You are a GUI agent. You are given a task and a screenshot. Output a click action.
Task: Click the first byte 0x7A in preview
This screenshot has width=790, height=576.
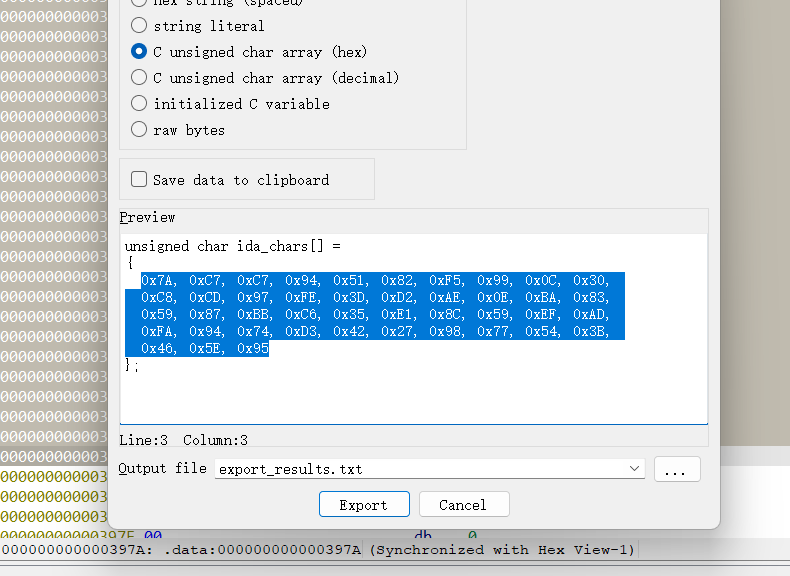[158, 281]
